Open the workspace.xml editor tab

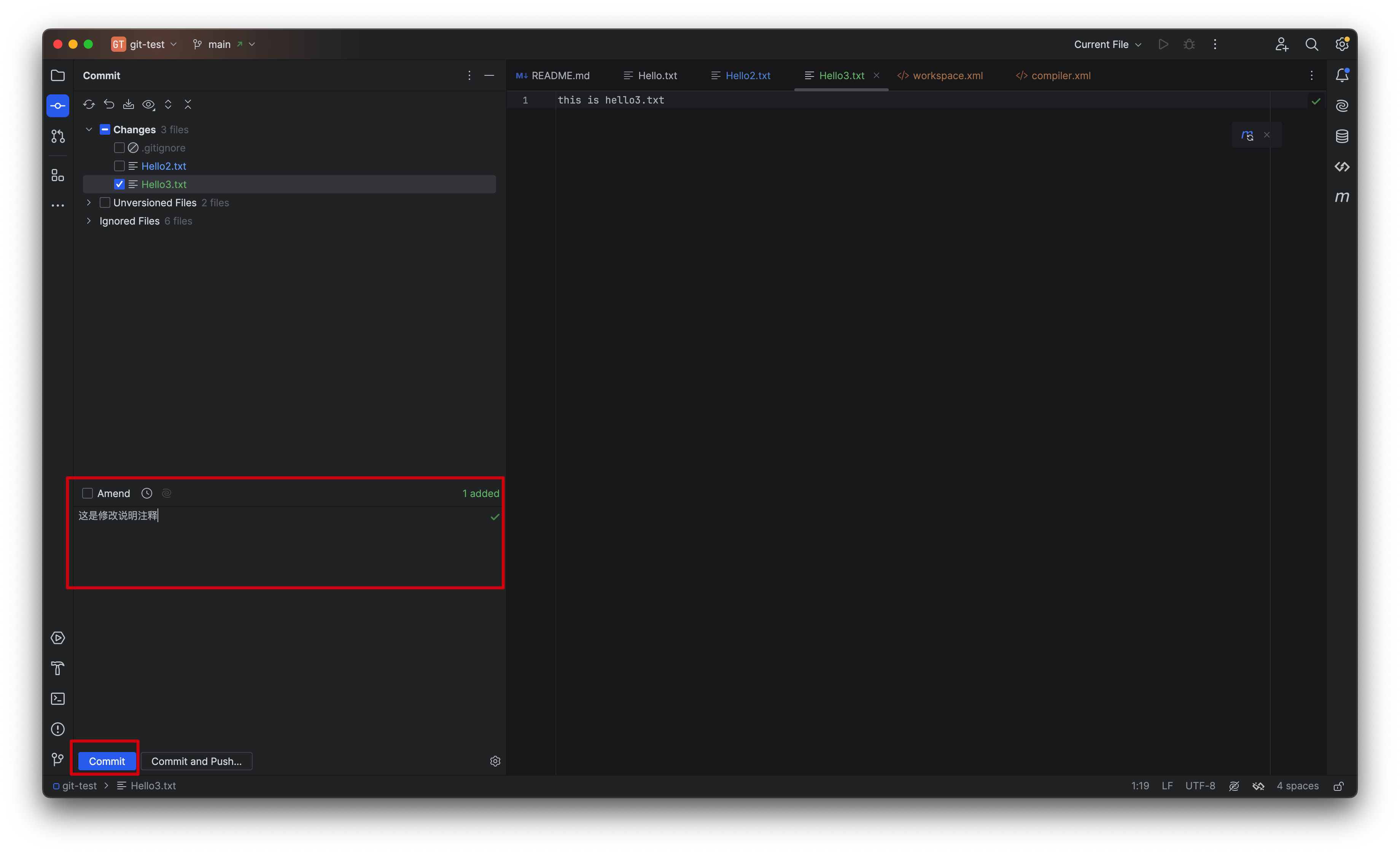pos(946,75)
